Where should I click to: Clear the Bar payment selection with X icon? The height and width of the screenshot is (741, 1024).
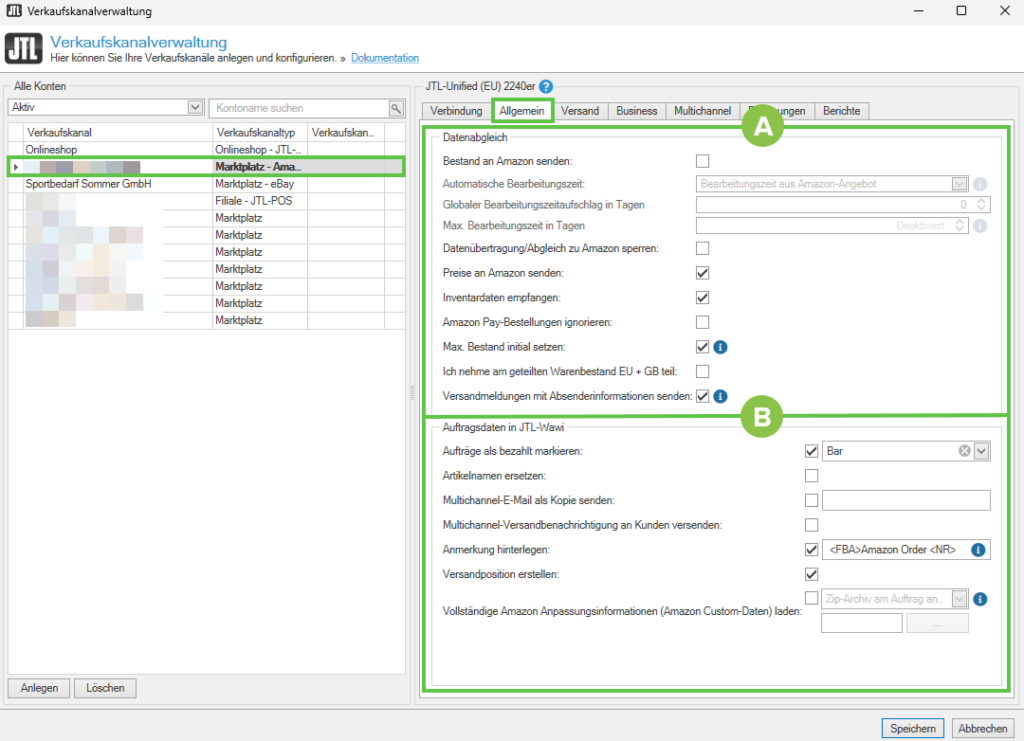964,451
